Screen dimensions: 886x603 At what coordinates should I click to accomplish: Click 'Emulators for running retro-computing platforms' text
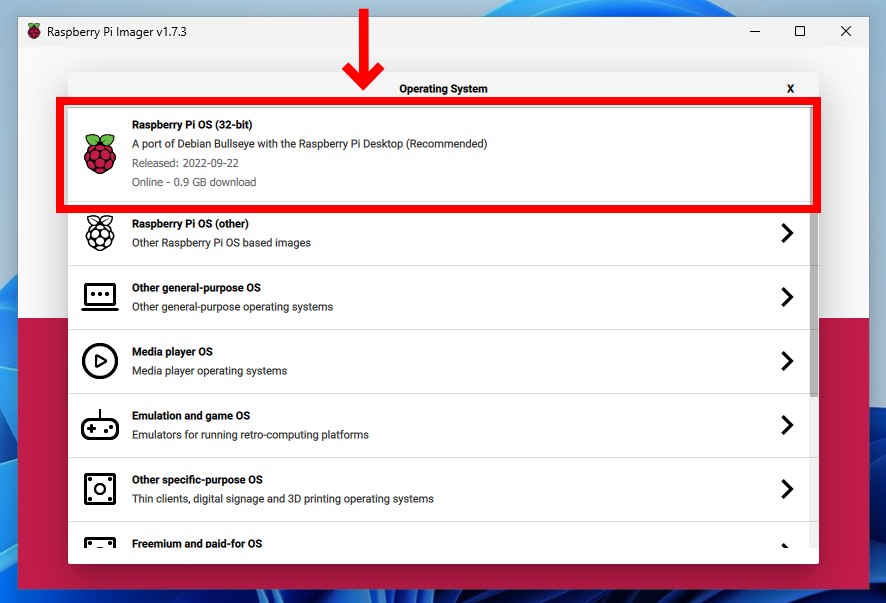[250, 435]
